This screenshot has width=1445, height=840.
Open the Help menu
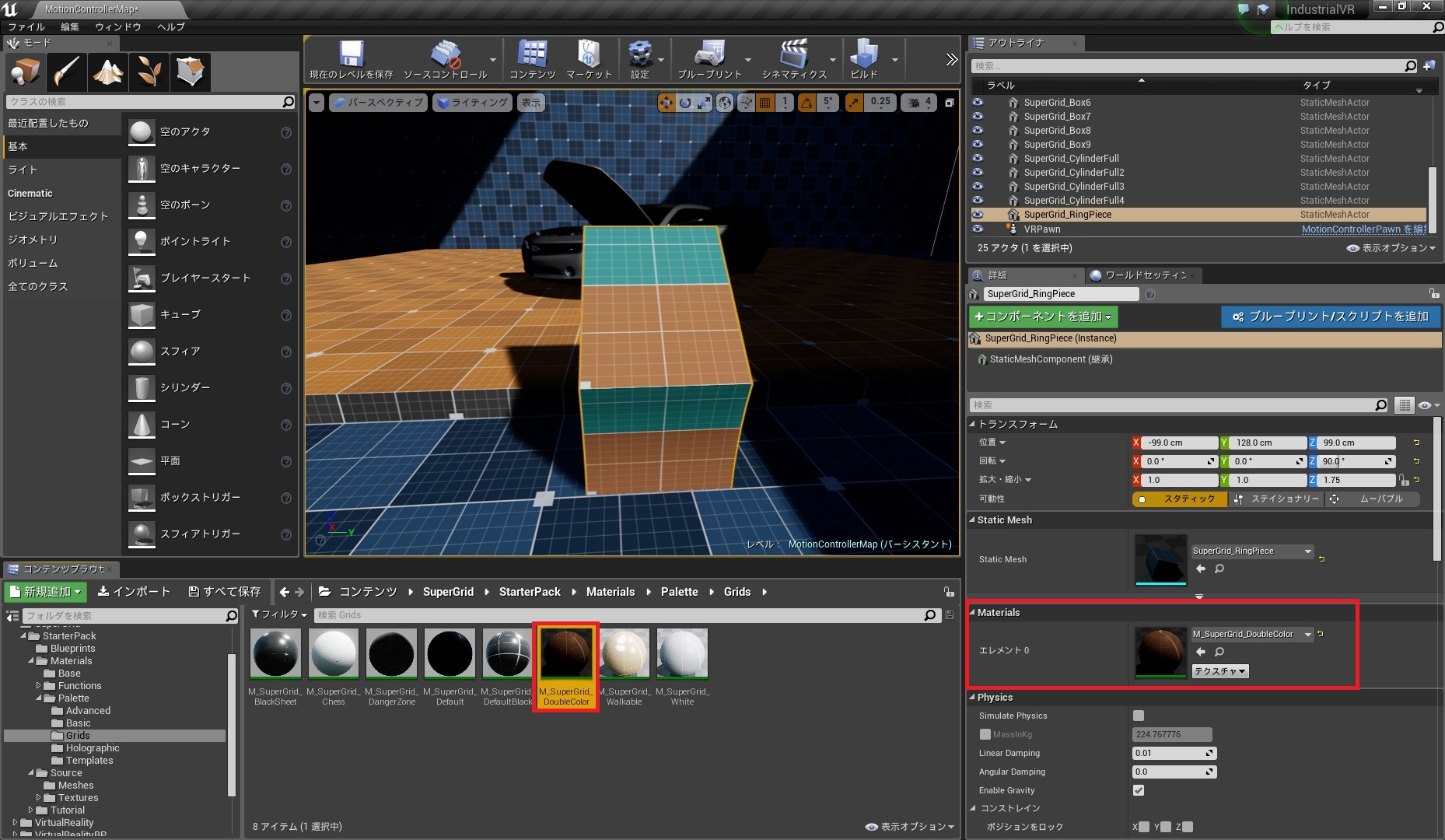click(x=171, y=26)
